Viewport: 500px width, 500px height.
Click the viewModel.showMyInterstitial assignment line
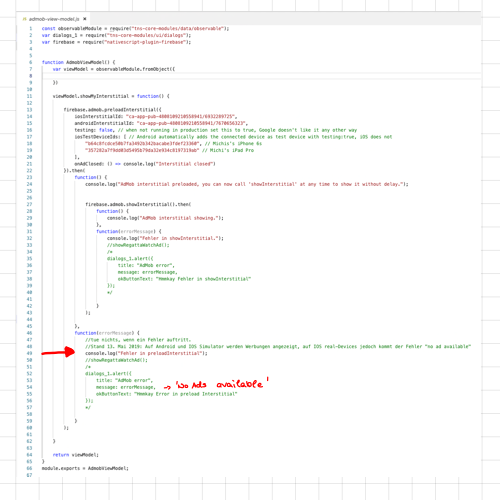pyautogui.click(x=111, y=96)
